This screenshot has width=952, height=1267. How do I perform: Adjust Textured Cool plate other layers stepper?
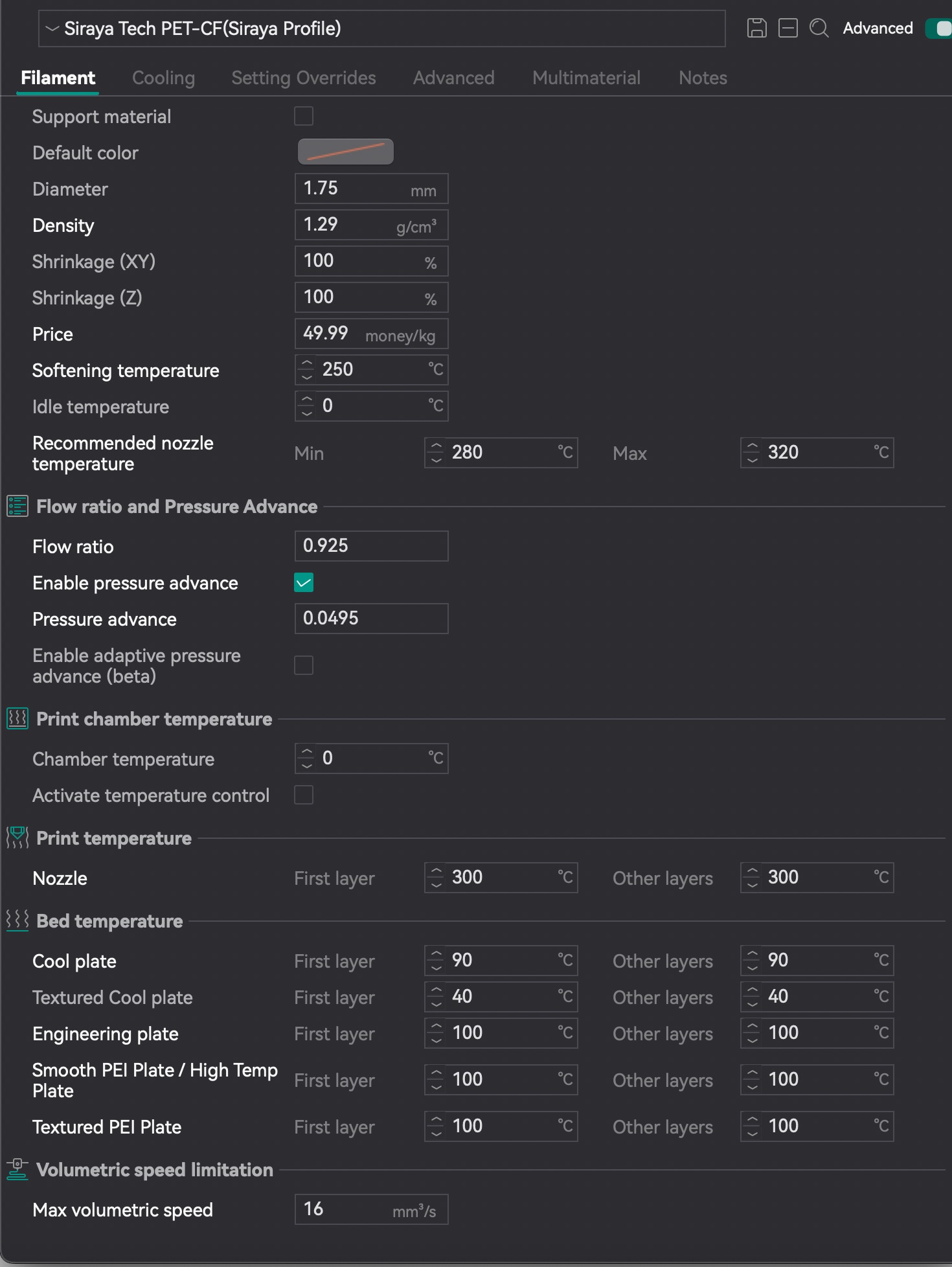[x=753, y=997]
